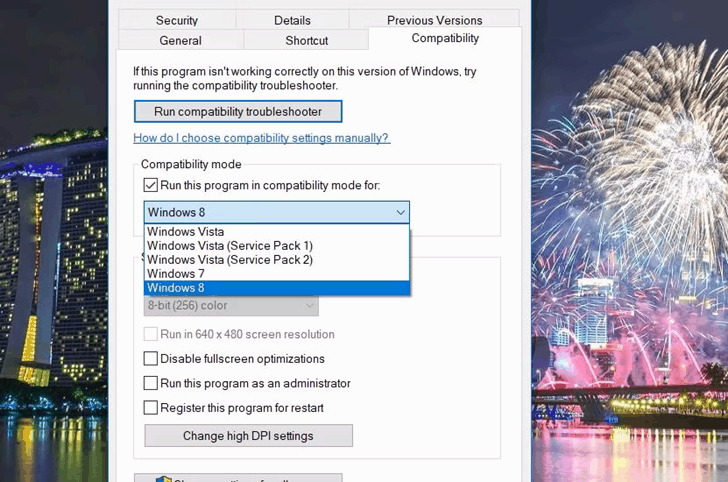The image size is (728, 482).
Task: Select the Compatibility tab
Action: coord(445,38)
